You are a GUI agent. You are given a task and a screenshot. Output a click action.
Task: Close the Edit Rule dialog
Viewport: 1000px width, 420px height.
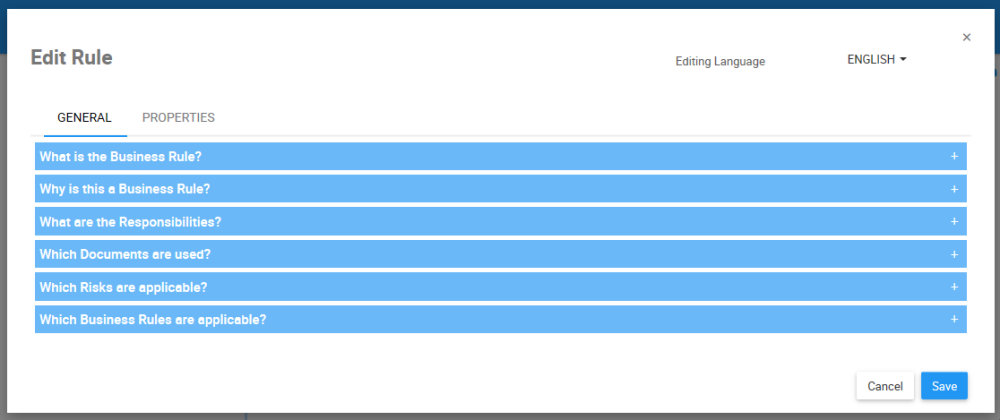(x=966, y=37)
